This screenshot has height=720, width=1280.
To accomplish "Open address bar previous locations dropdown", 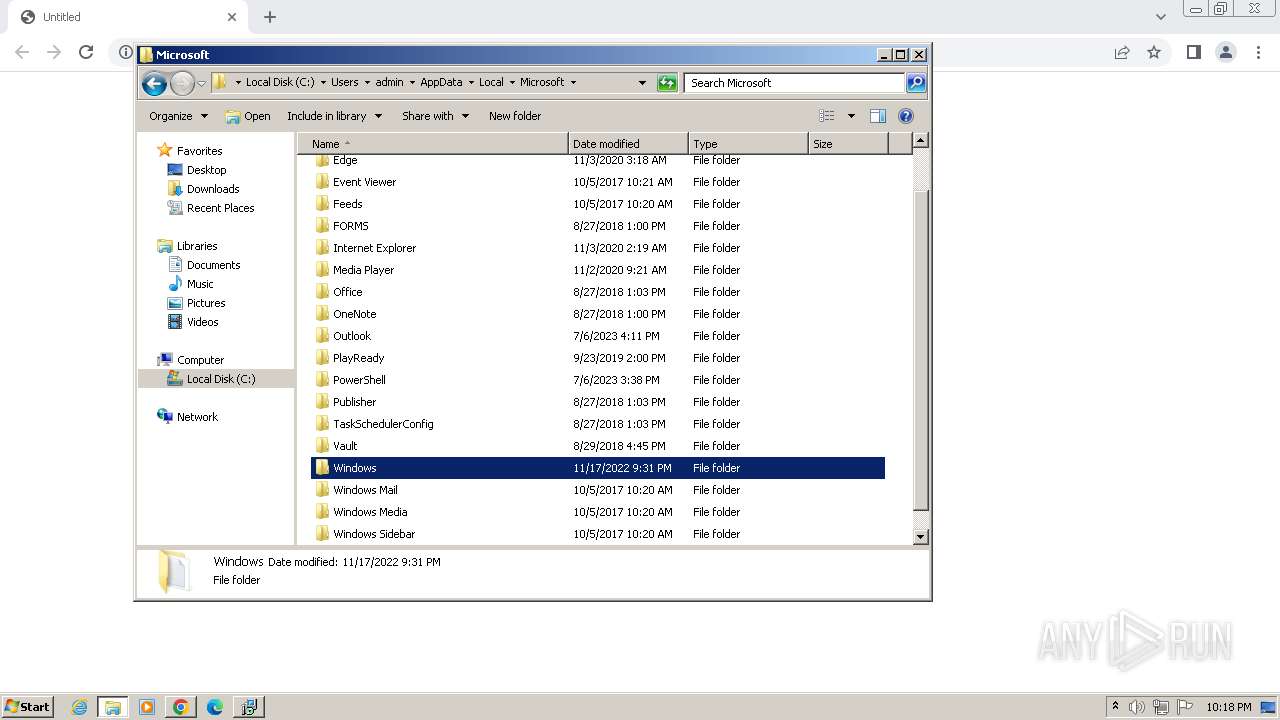I will pyautogui.click(x=642, y=83).
